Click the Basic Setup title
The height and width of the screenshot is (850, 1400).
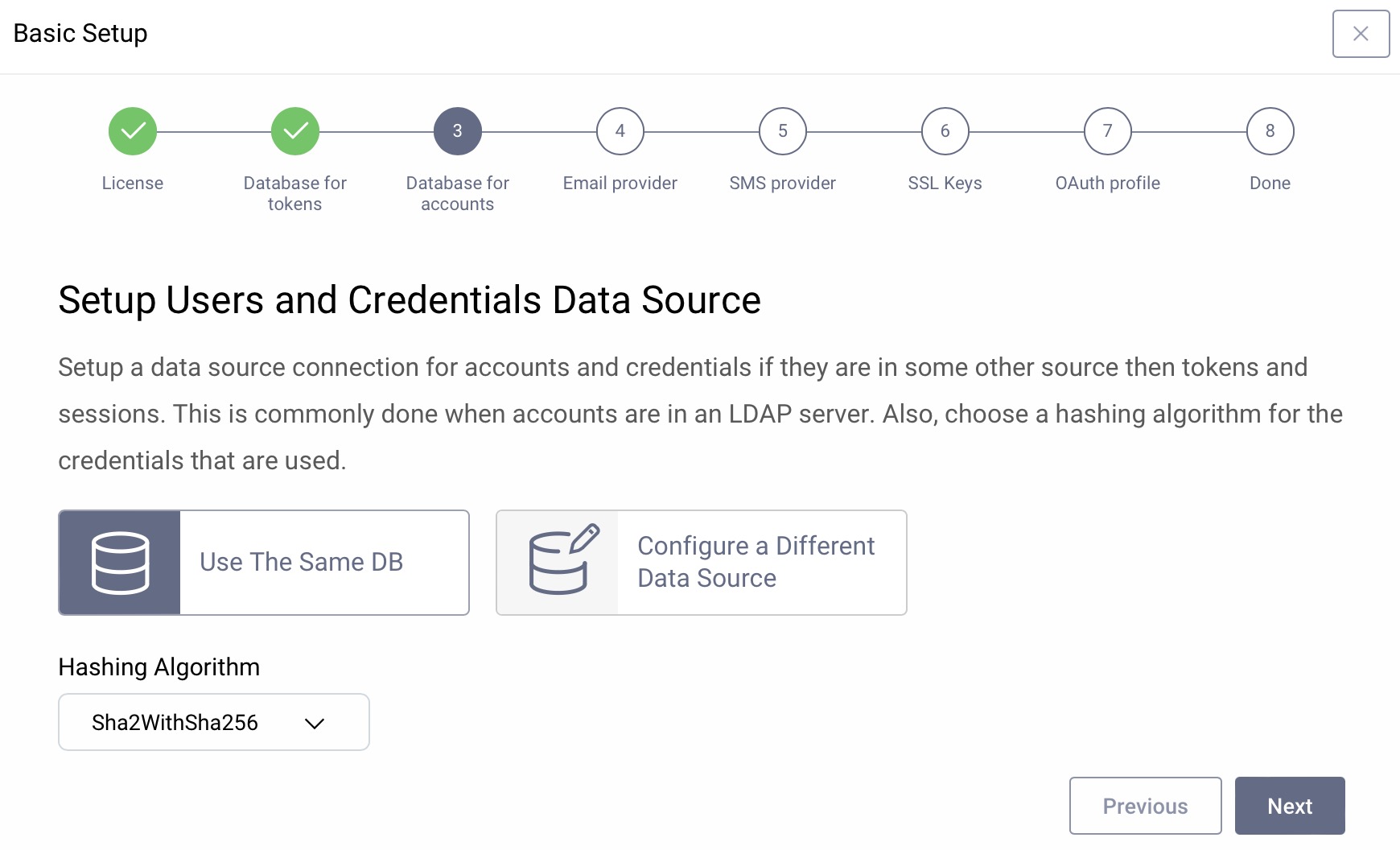pyautogui.click(x=80, y=33)
